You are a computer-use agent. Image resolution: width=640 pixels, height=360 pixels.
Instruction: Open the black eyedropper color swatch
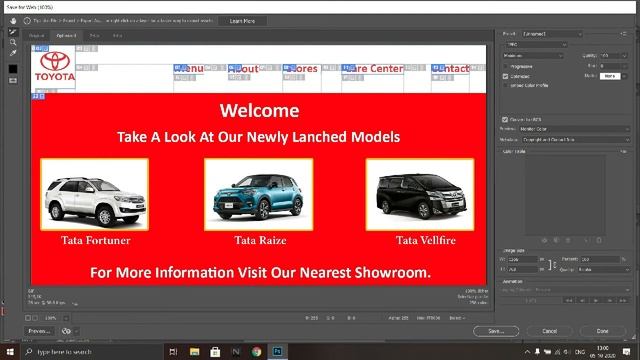click(x=13, y=69)
